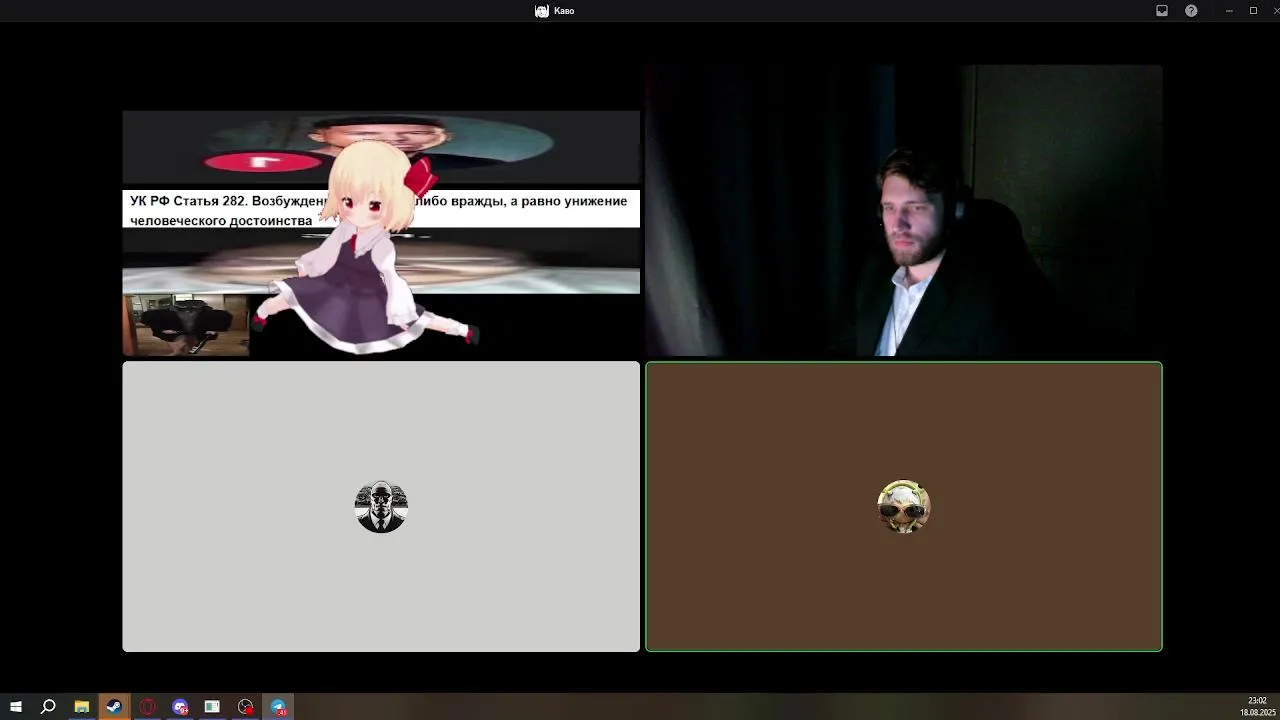This screenshot has width=1280, height=720.
Task: Switch to Discord taskbar icon with 9+ badge
Action: 180,707
